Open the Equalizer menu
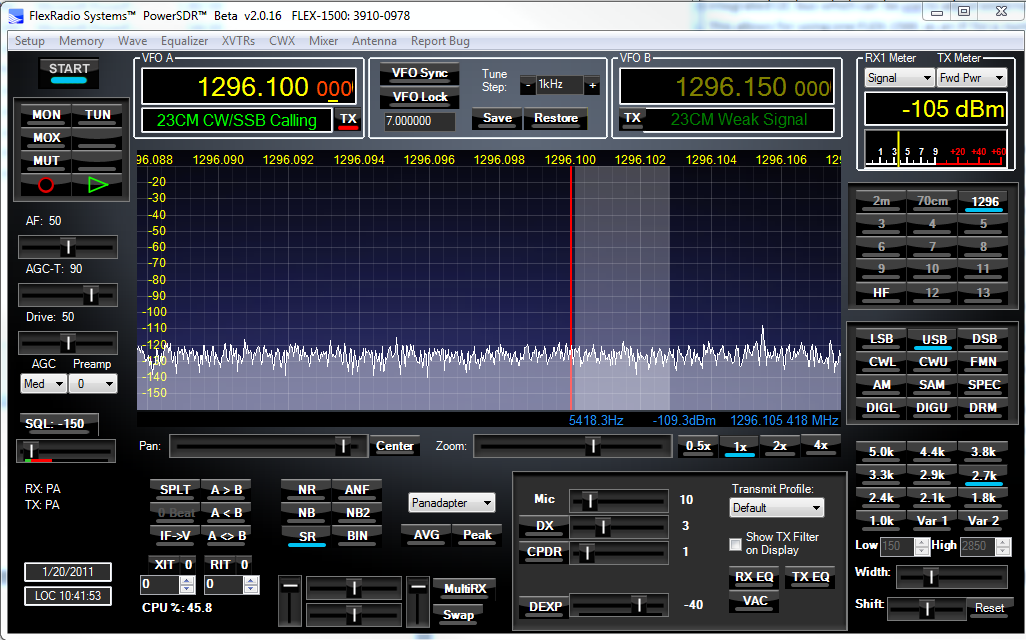The height and width of the screenshot is (640, 1026). tap(185, 41)
